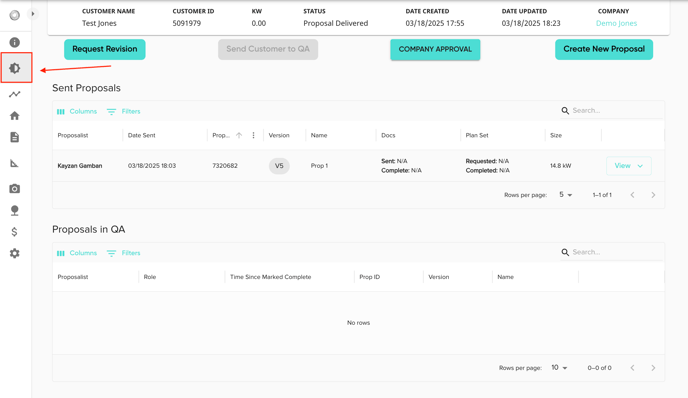The height and width of the screenshot is (398, 688).
Task: Click Name header in QA table
Action: pyautogui.click(x=505, y=277)
